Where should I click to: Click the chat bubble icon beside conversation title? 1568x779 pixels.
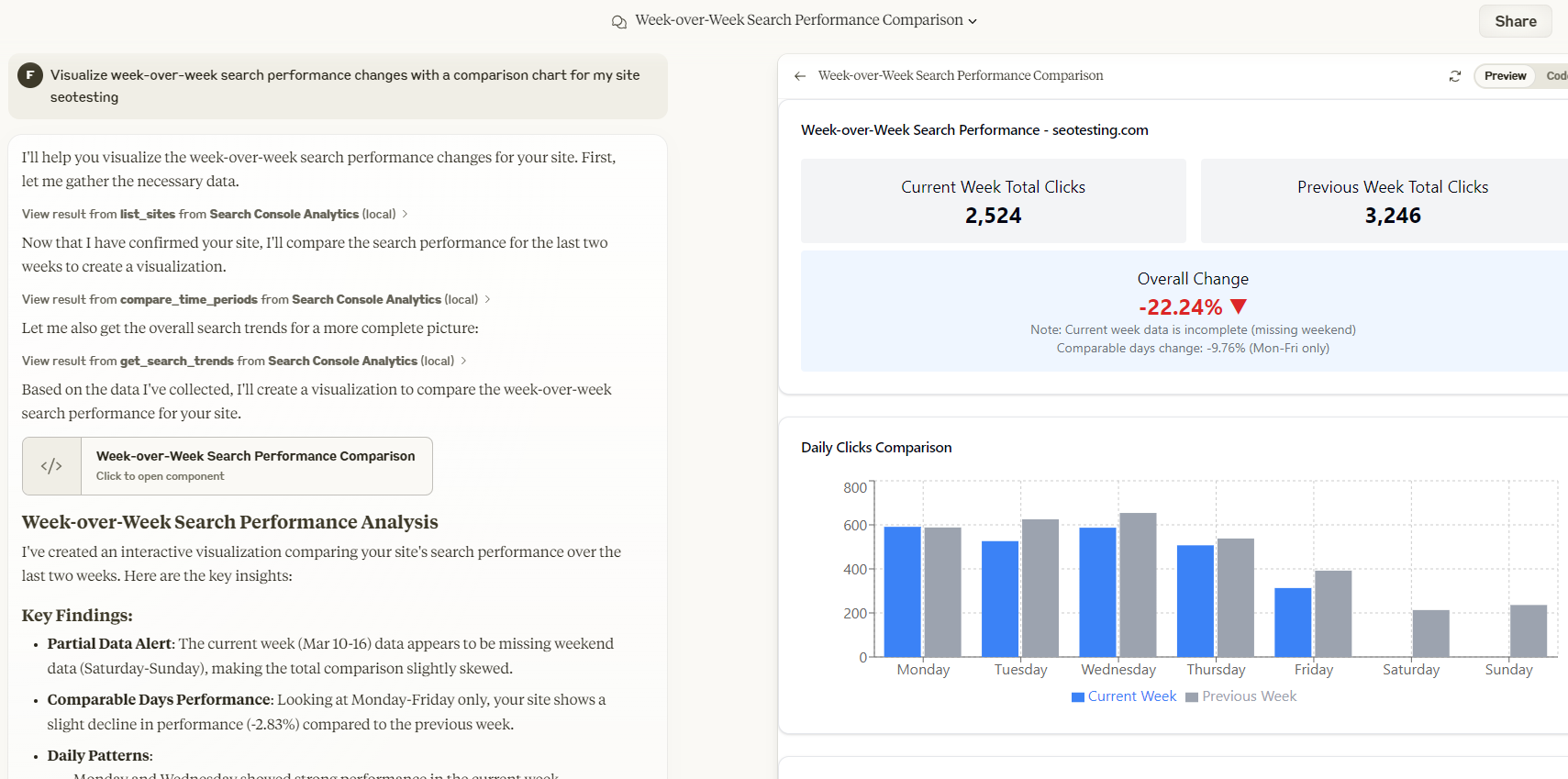[619, 21]
